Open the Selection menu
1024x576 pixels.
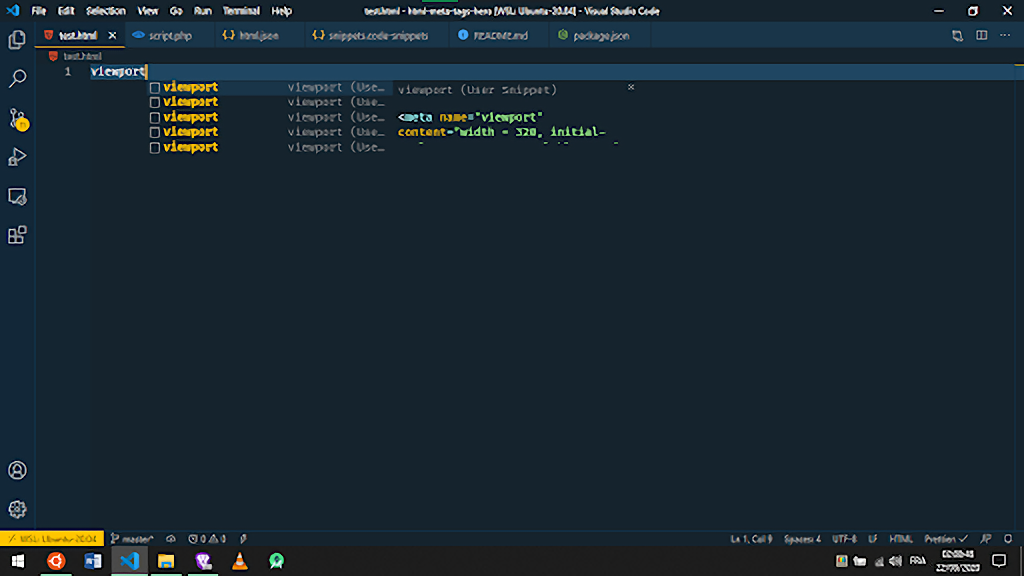(x=106, y=11)
